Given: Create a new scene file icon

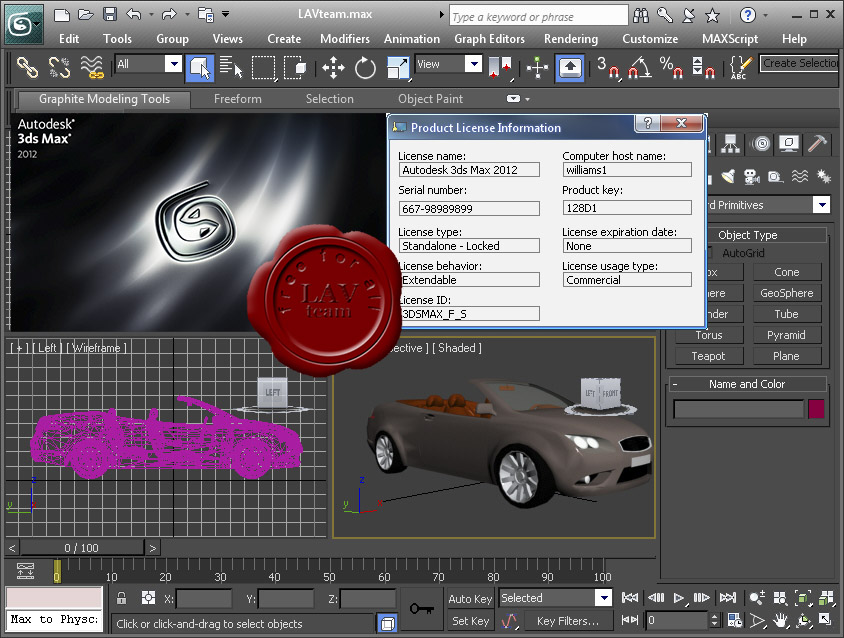Looking at the screenshot, I should [x=62, y=15].
